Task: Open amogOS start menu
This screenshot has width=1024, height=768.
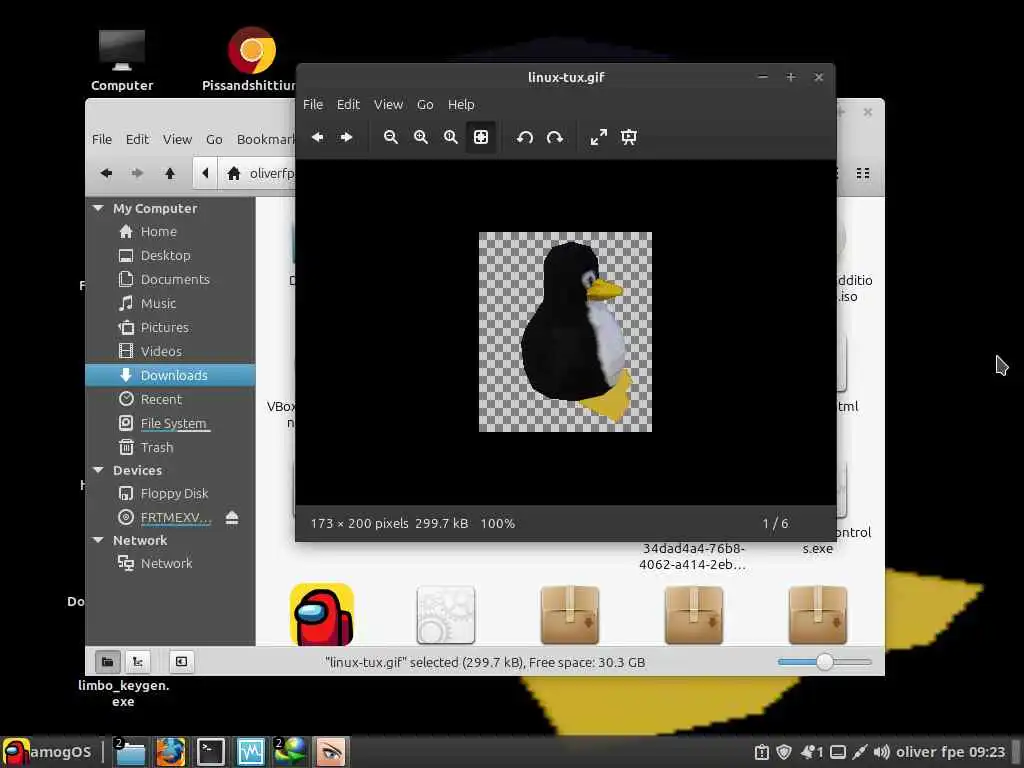Action: point(47,752)
